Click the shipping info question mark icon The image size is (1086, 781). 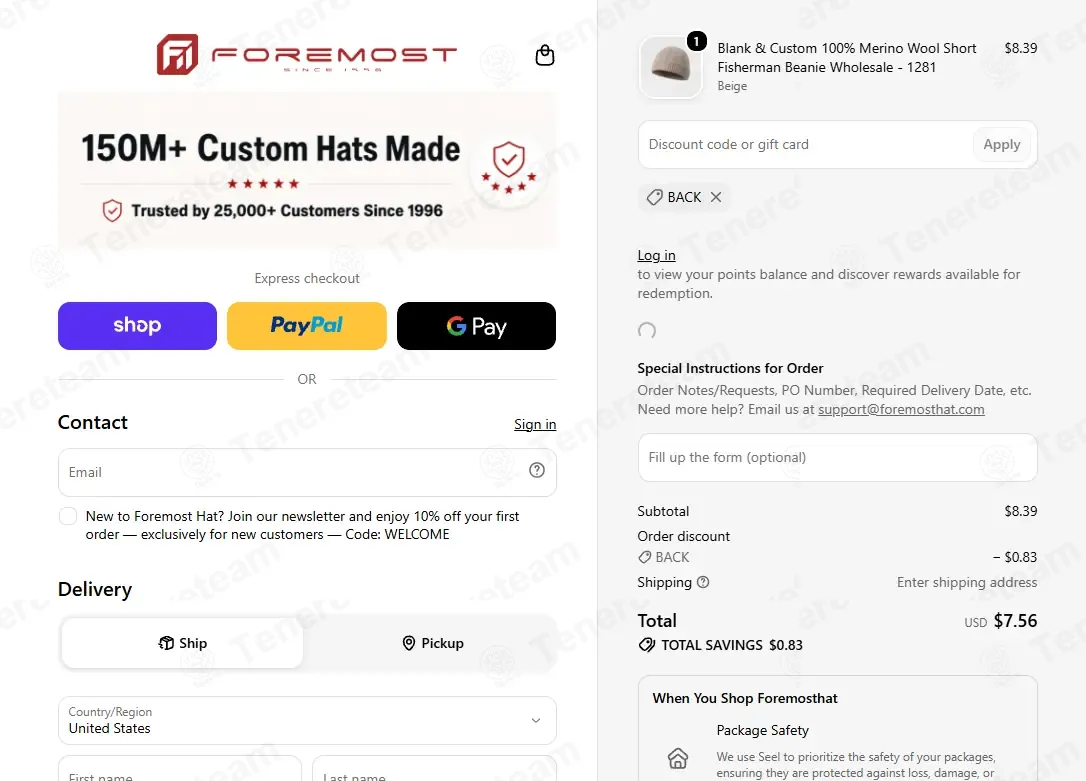pos(703,582)
